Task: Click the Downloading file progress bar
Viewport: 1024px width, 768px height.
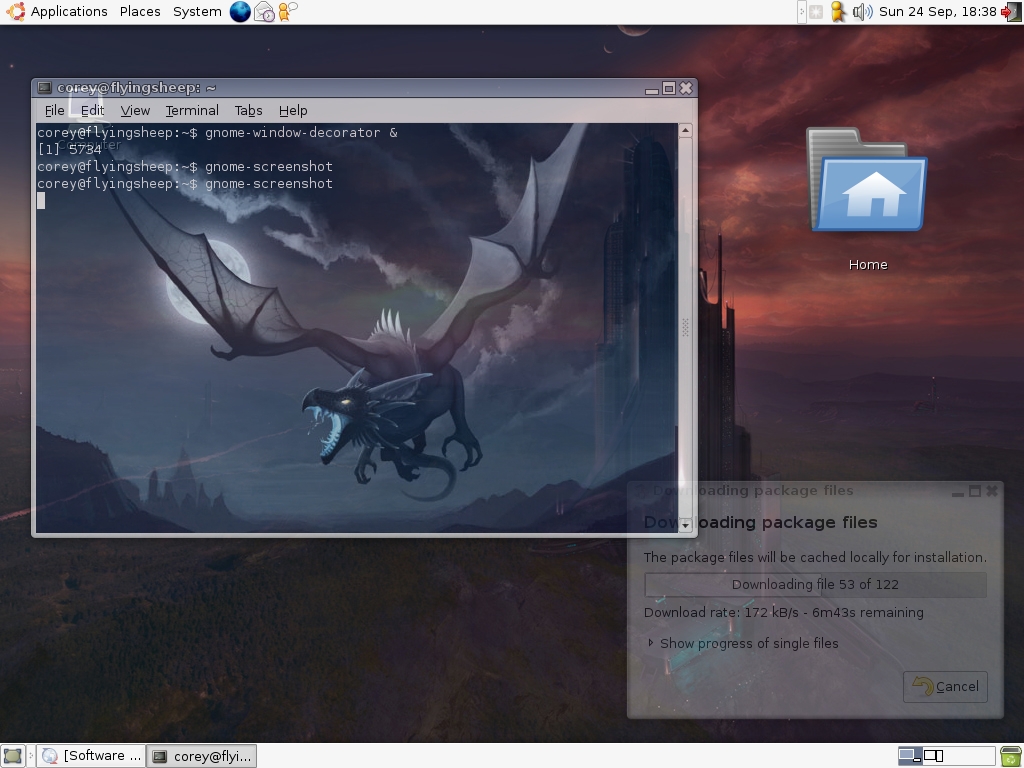Action: pos(815,584)
